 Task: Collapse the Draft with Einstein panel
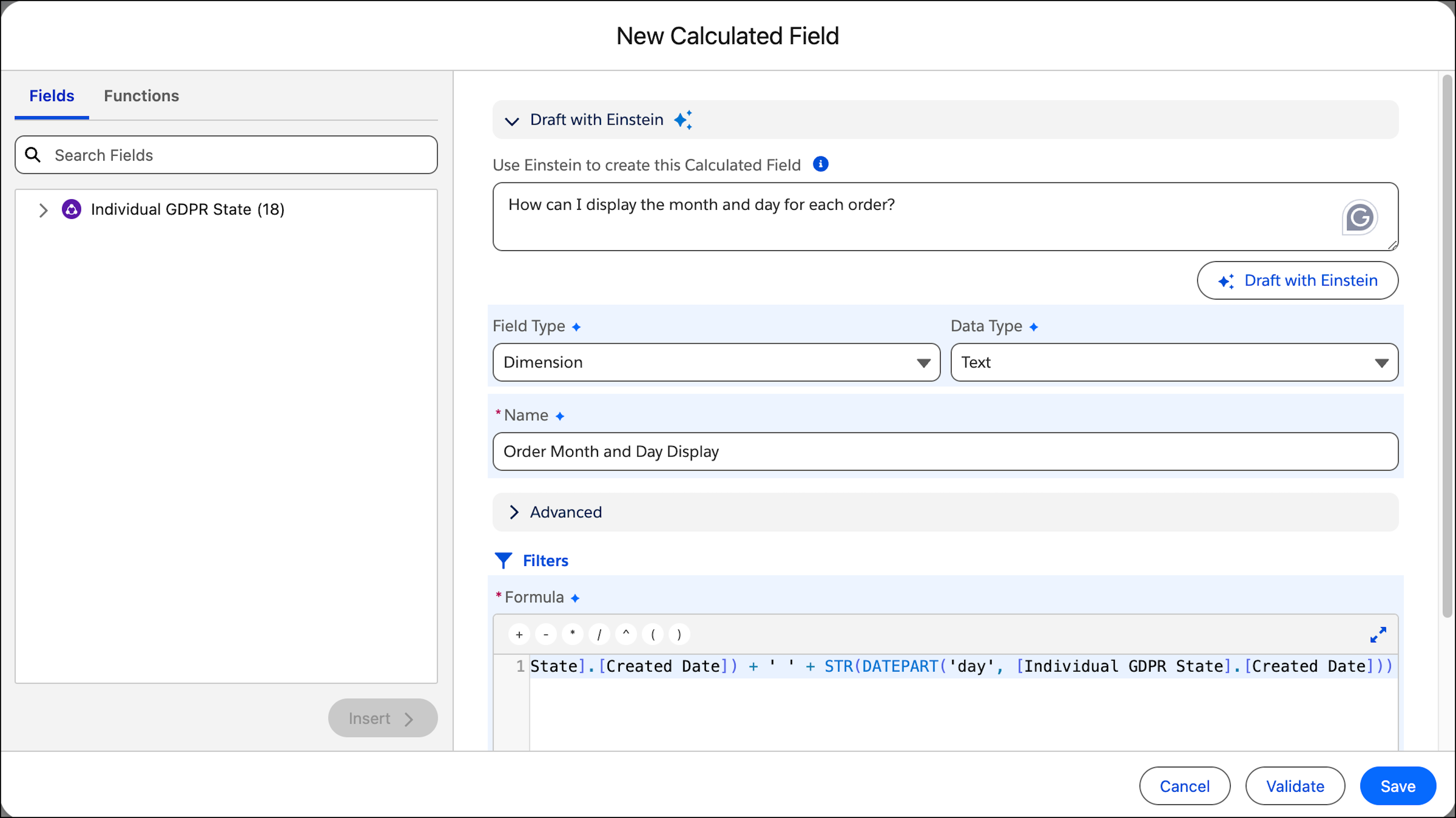512,121
